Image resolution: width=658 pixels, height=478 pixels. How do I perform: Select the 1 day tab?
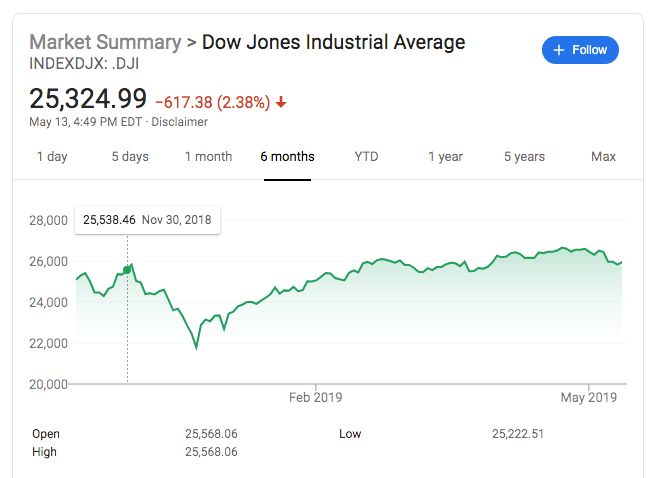52,156
